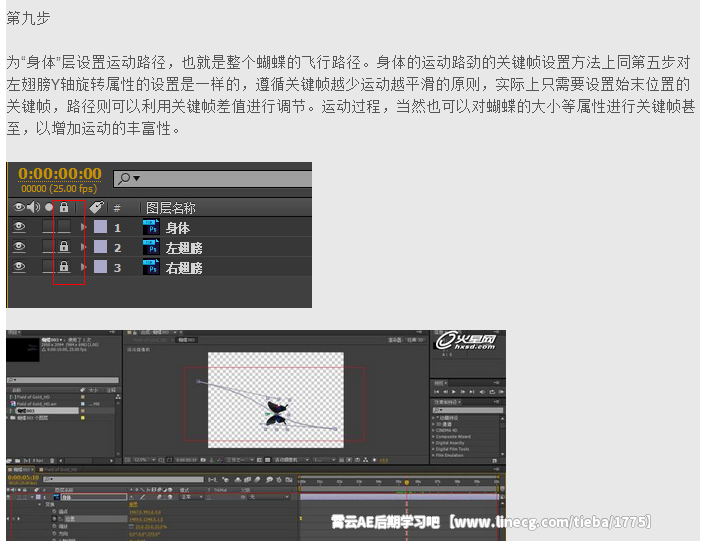Viewport: 702px width, 541px height.
Task: Click the label color swatch of layer 3
Action: click(99, 267)
